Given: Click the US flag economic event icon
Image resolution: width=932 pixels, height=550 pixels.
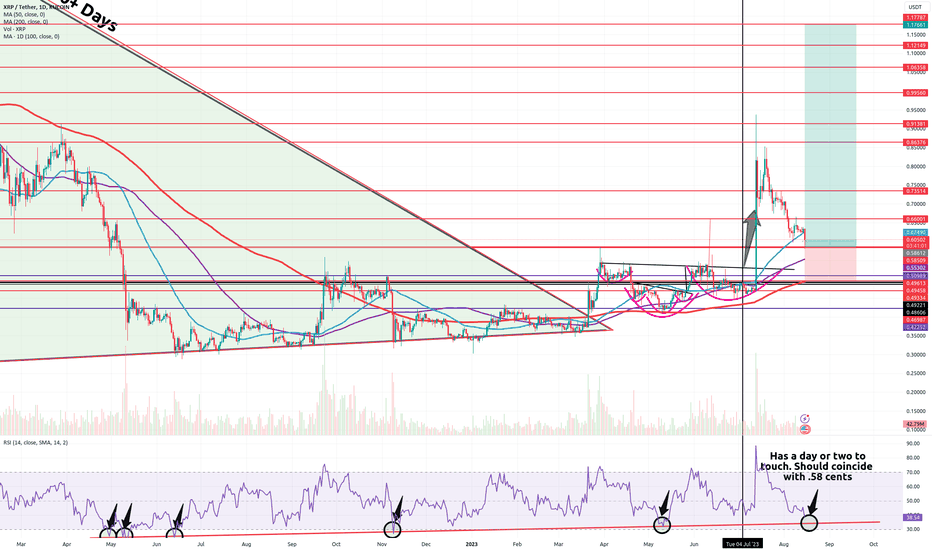Looking at the screenshot, I should point(805,429).
